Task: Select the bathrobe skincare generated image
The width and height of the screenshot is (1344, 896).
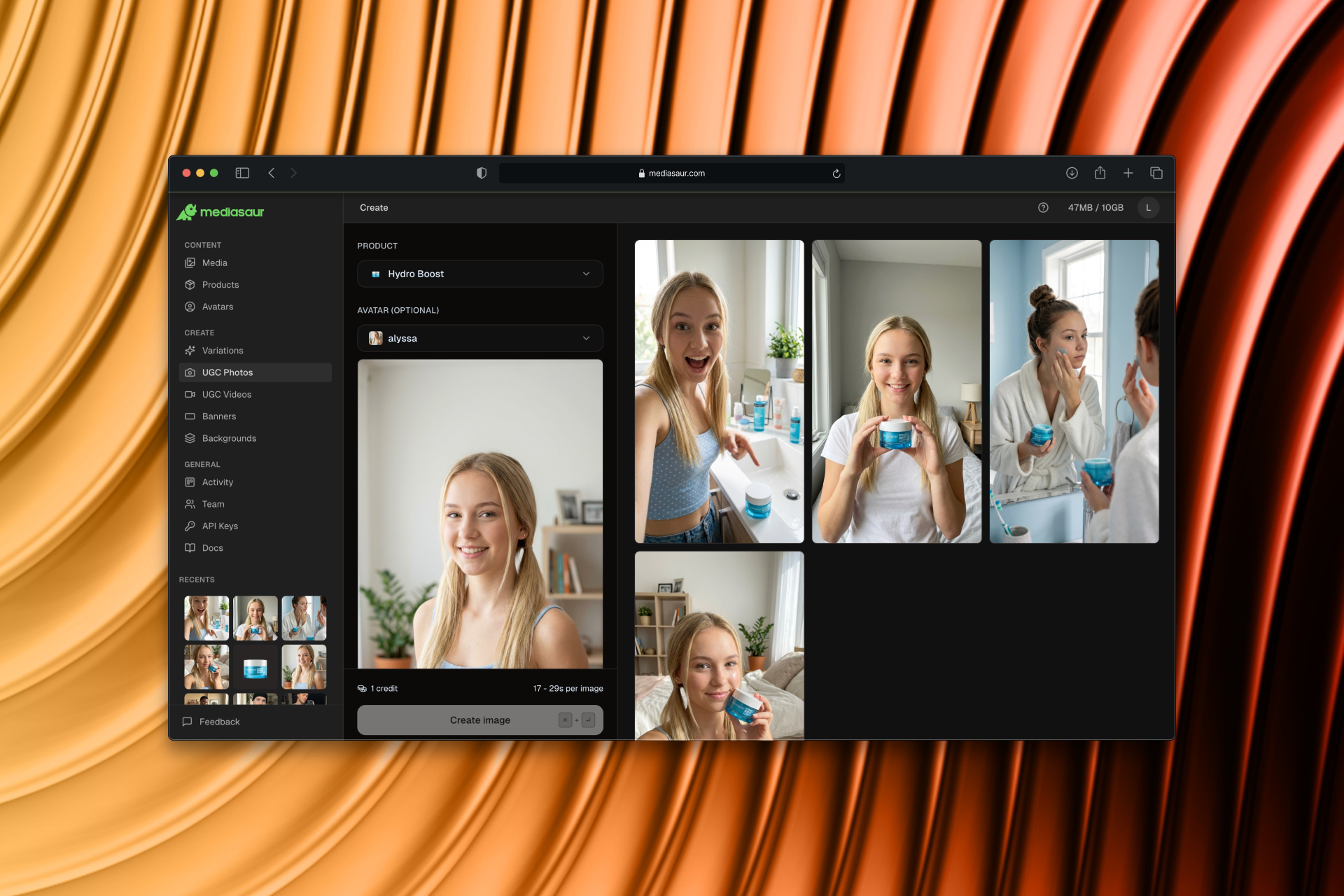Action: [1074, 391]
